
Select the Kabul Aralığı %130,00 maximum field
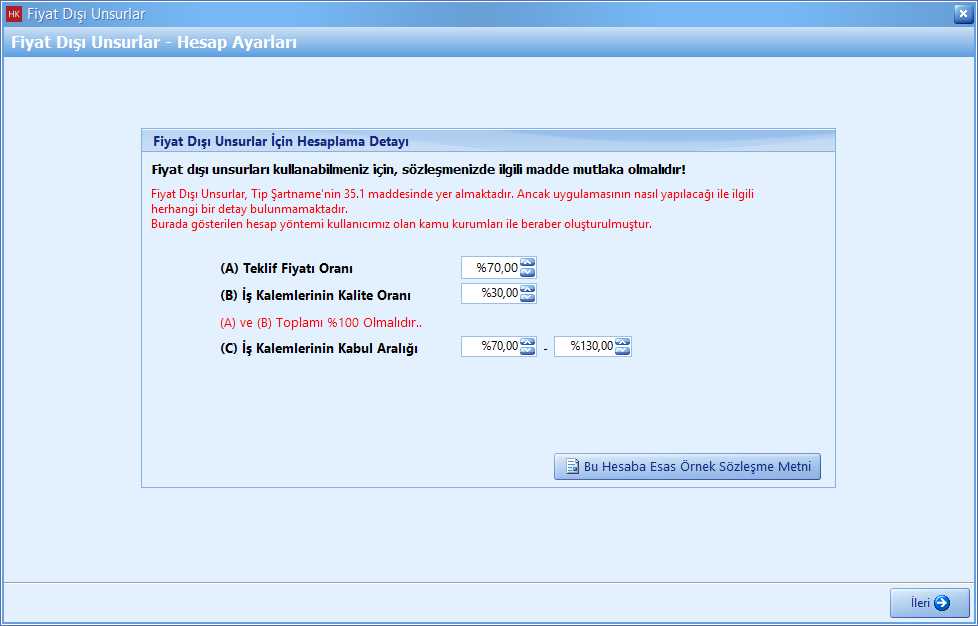(x=584, y=347)
